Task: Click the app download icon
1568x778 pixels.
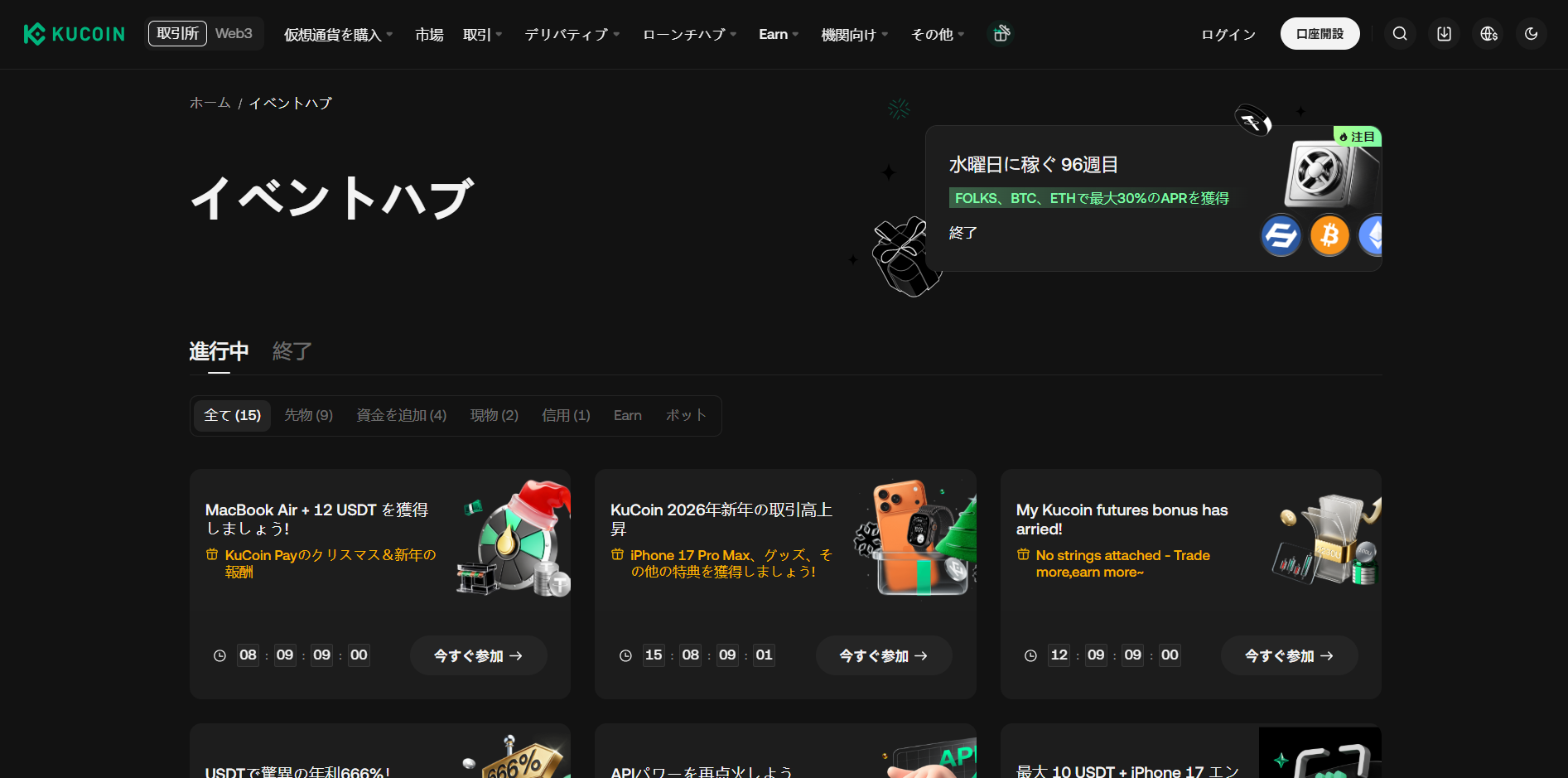Action: click(1444, 34)
